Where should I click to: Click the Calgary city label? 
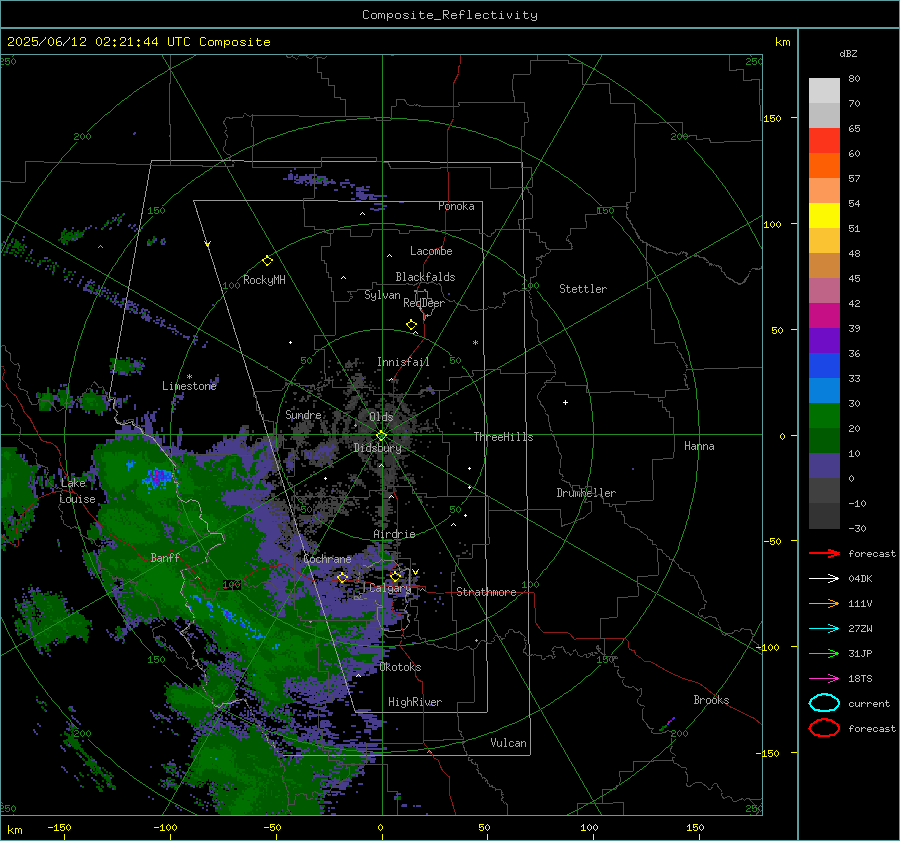pos(390,588)
